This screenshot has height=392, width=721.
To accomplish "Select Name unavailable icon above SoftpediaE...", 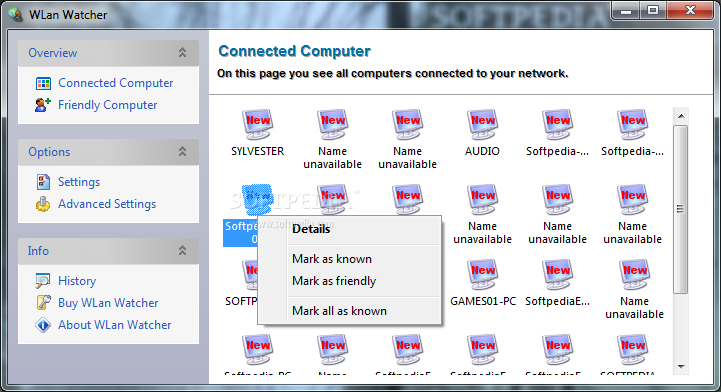I will [557, 199].
